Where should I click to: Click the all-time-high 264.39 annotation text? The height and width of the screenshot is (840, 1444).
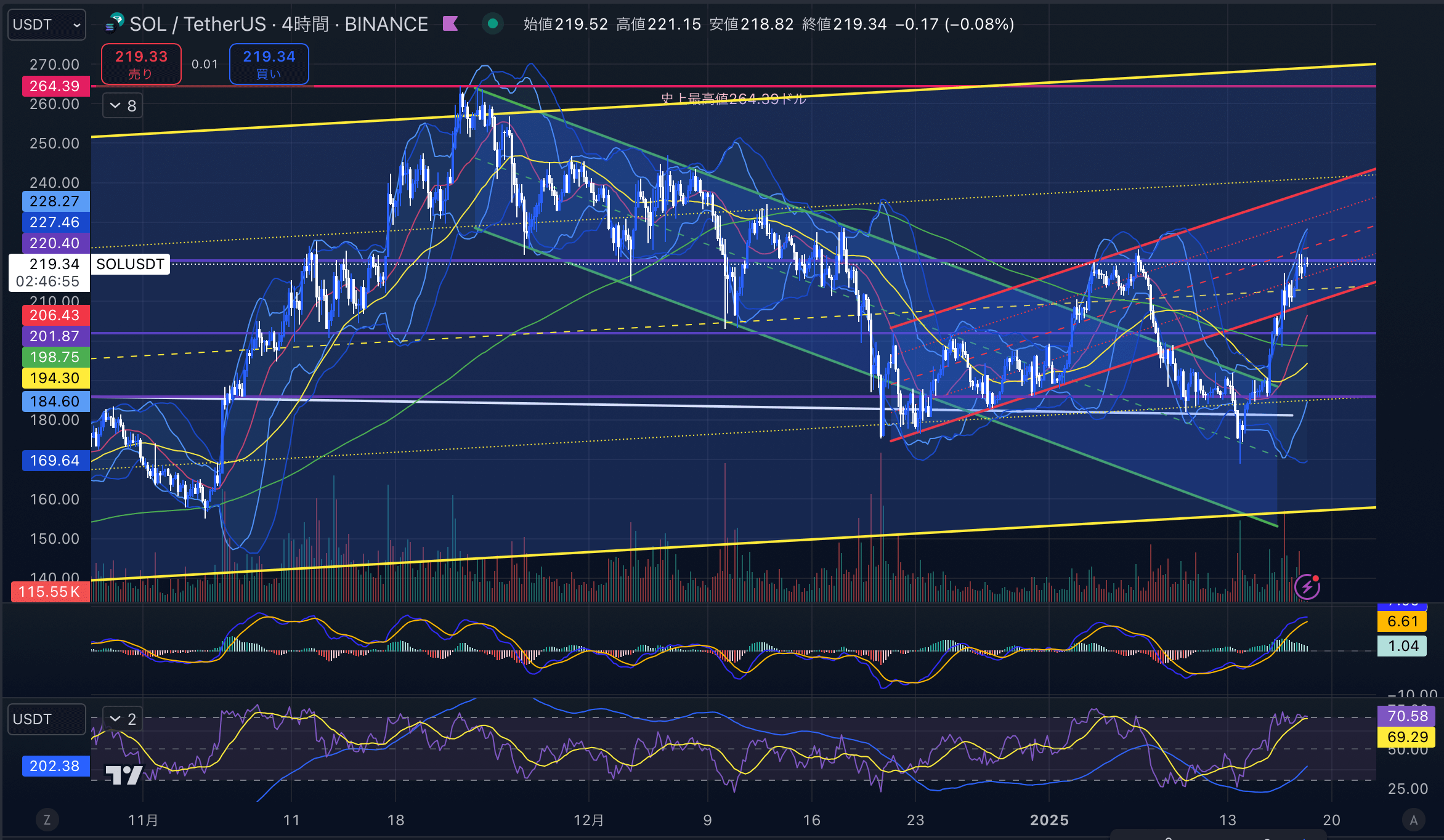733,99
